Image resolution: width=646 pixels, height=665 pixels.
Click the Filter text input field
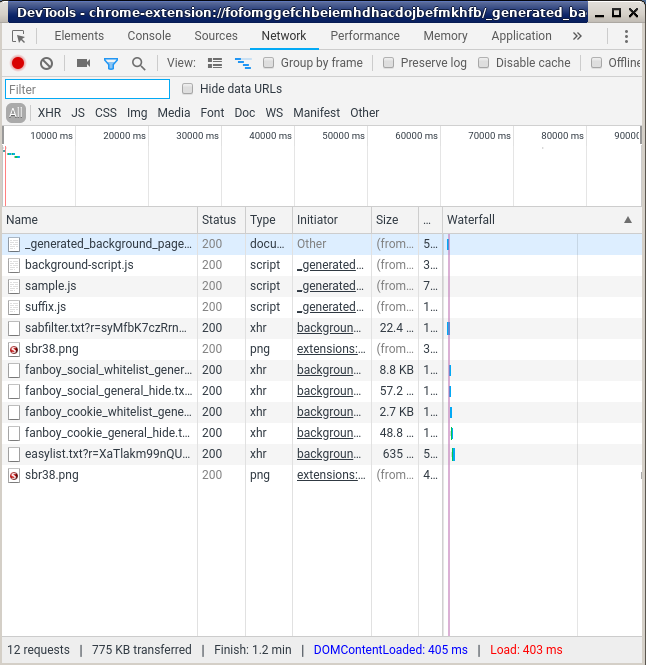click(x=88, y=90)
